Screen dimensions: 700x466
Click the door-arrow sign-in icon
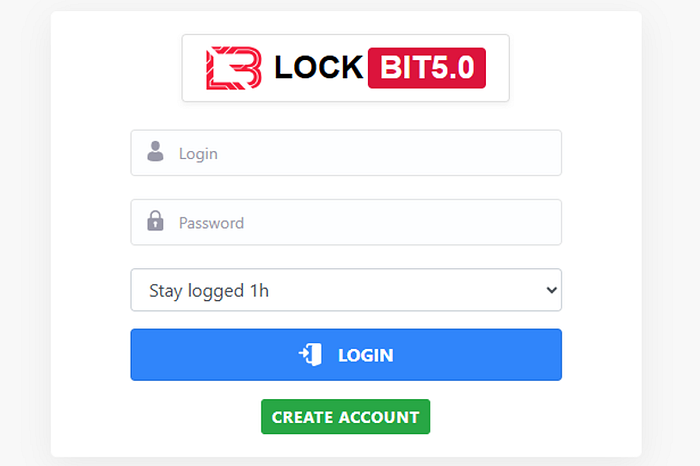pos(310,355)
